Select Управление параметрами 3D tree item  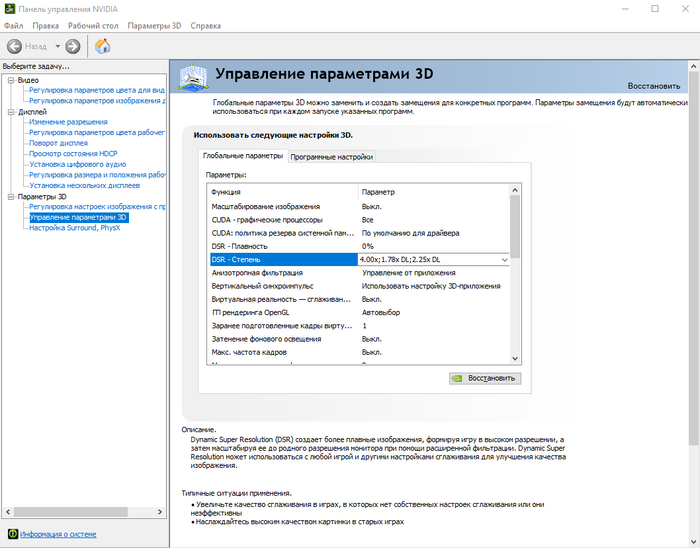point(79,217)
